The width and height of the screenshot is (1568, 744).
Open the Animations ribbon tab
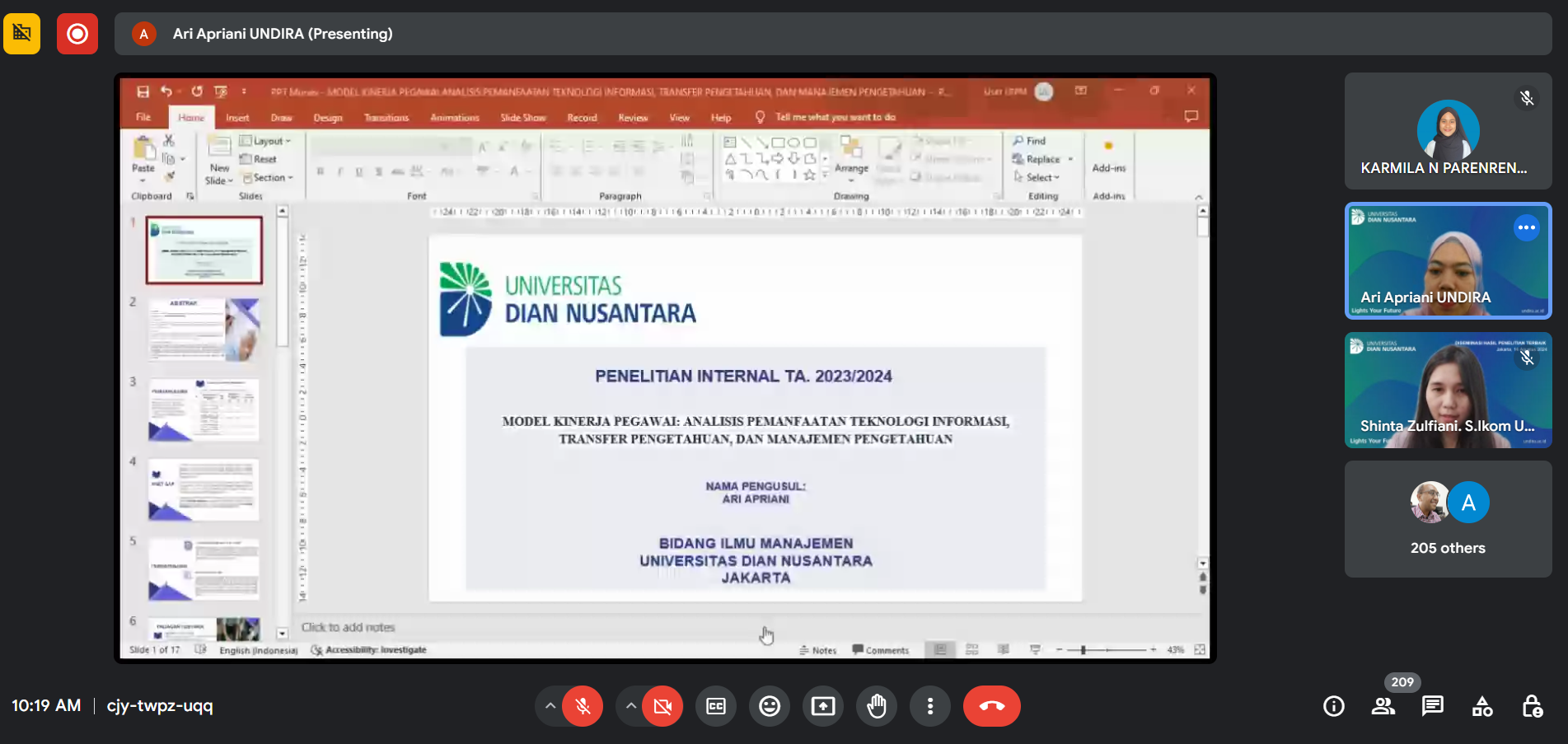tap(455, 118)
